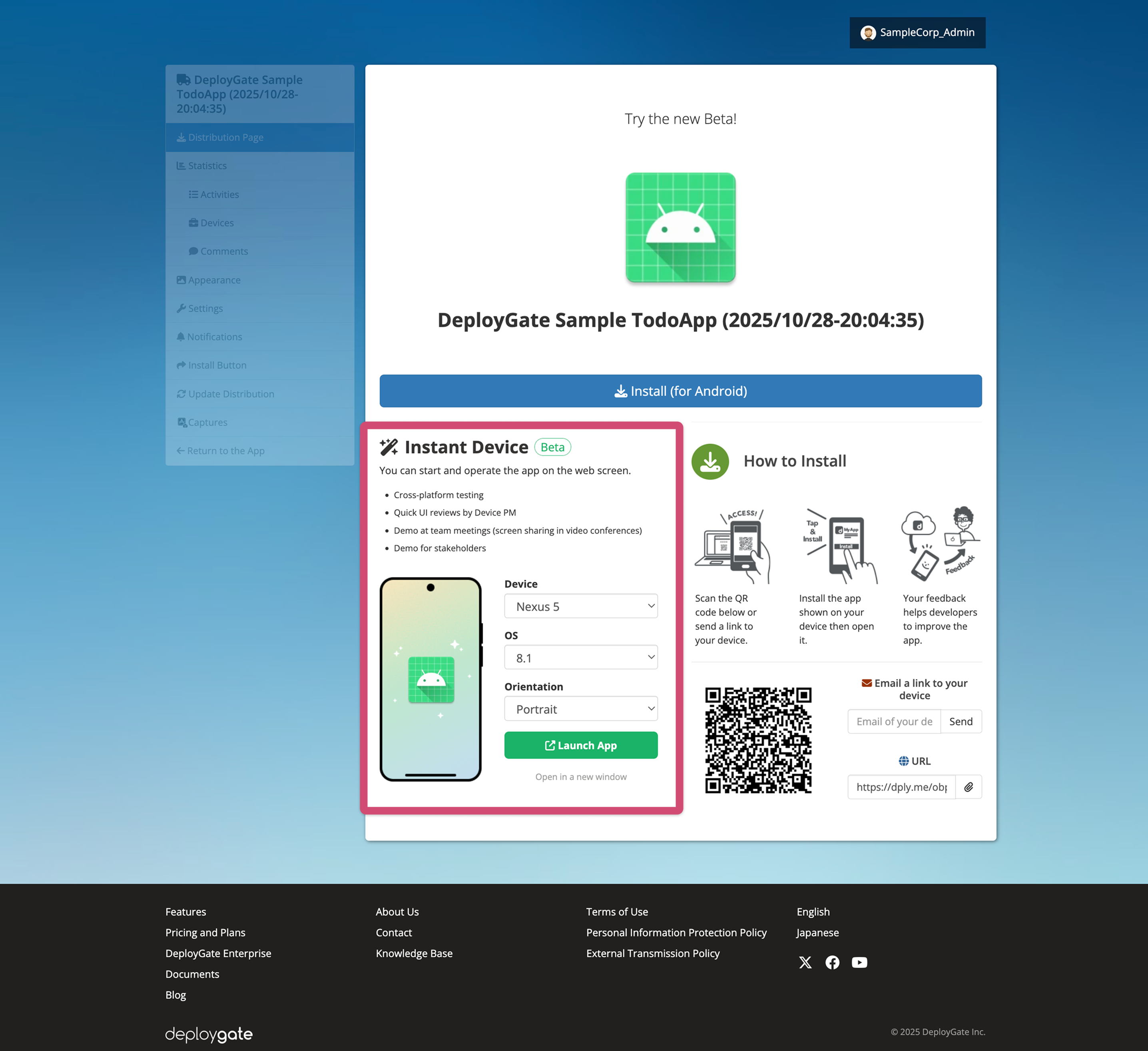Click the QR code for installing the app
The width and height of the screenshot is (1148, 1051).
(x=759, y=740)
